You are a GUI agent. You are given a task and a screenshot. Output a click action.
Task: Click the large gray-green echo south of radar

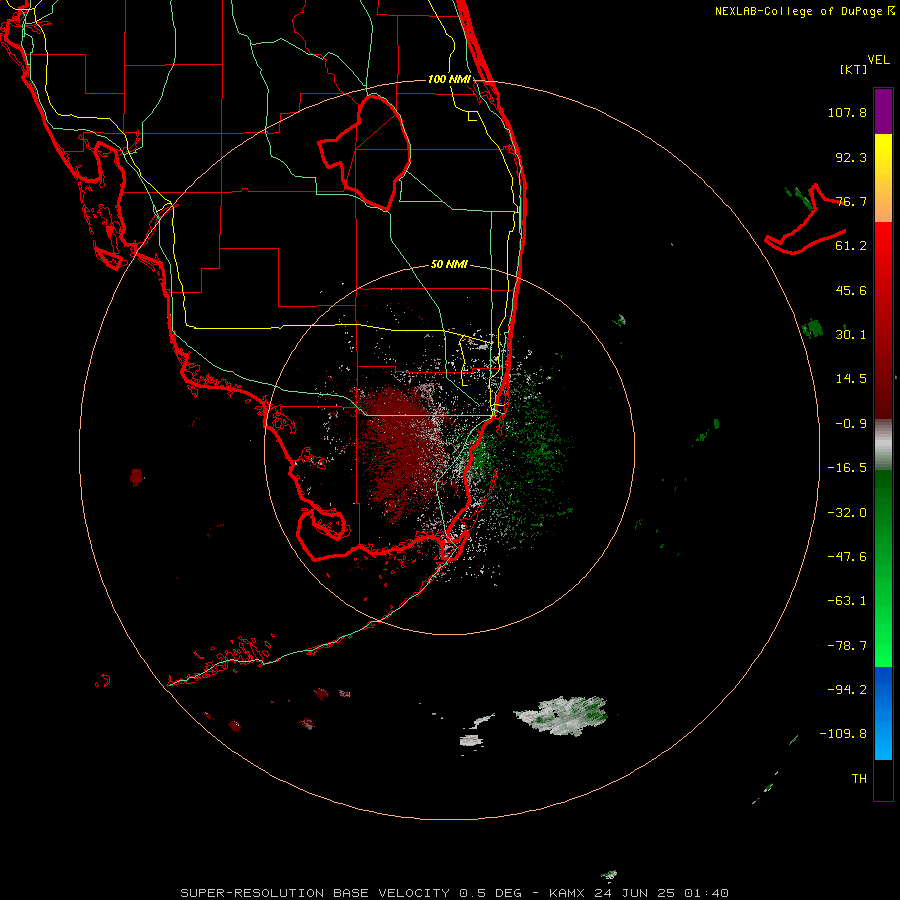[x=563, y=716]
